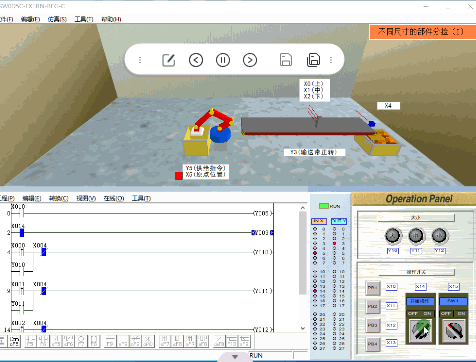Go to previous step with left arrow circle

click(x=196, y=60)
